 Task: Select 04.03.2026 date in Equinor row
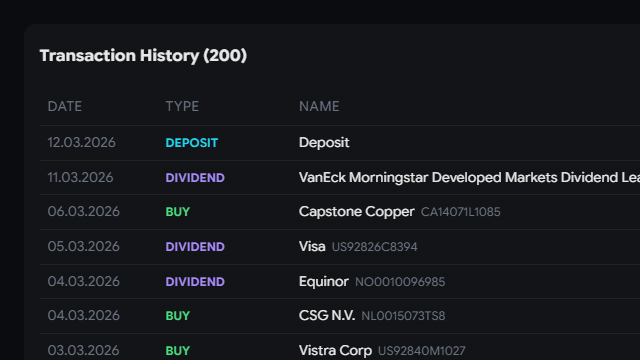click(83, 282)
